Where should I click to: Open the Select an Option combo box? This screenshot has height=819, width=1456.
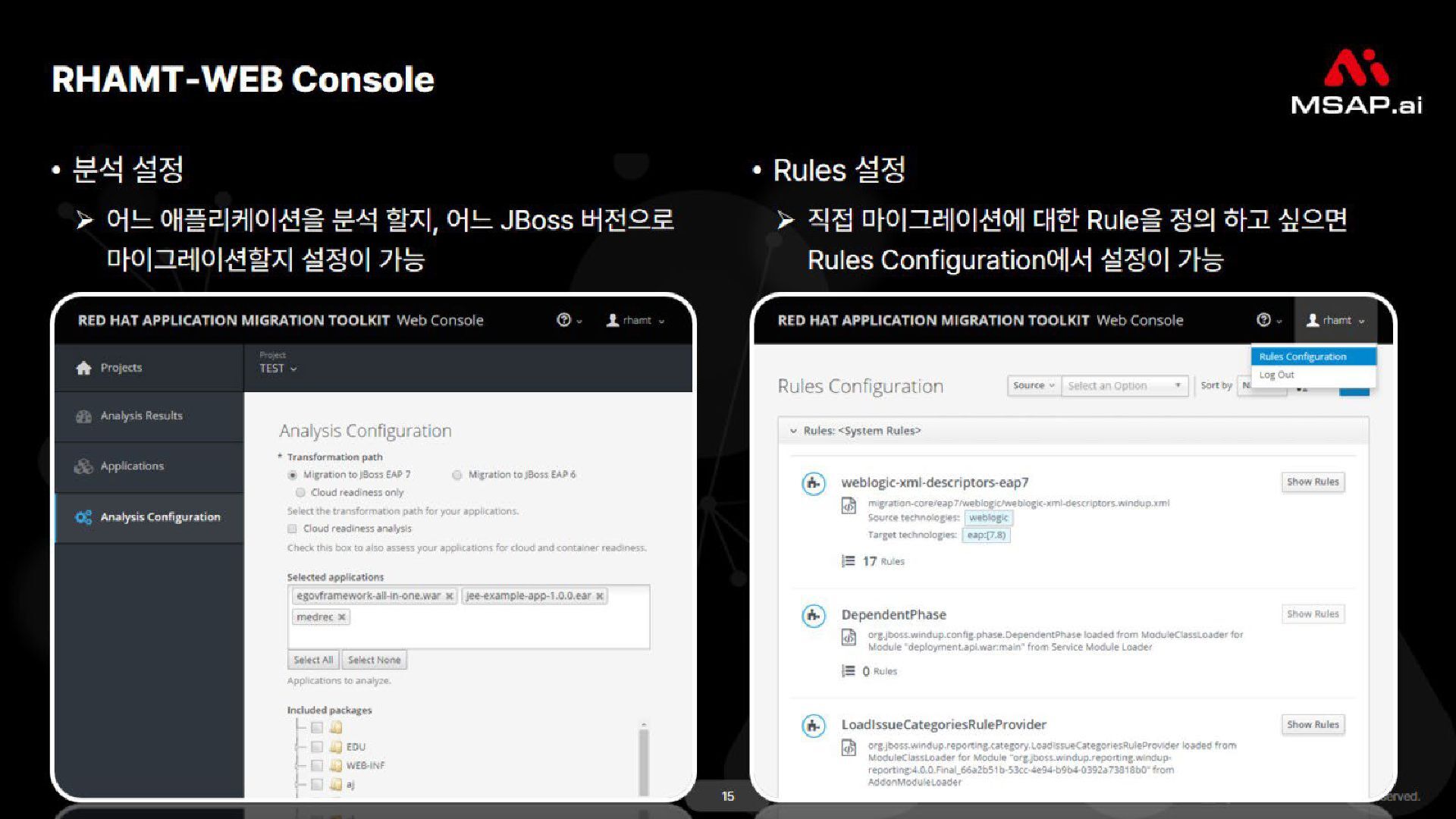(x=1124, y=385)
